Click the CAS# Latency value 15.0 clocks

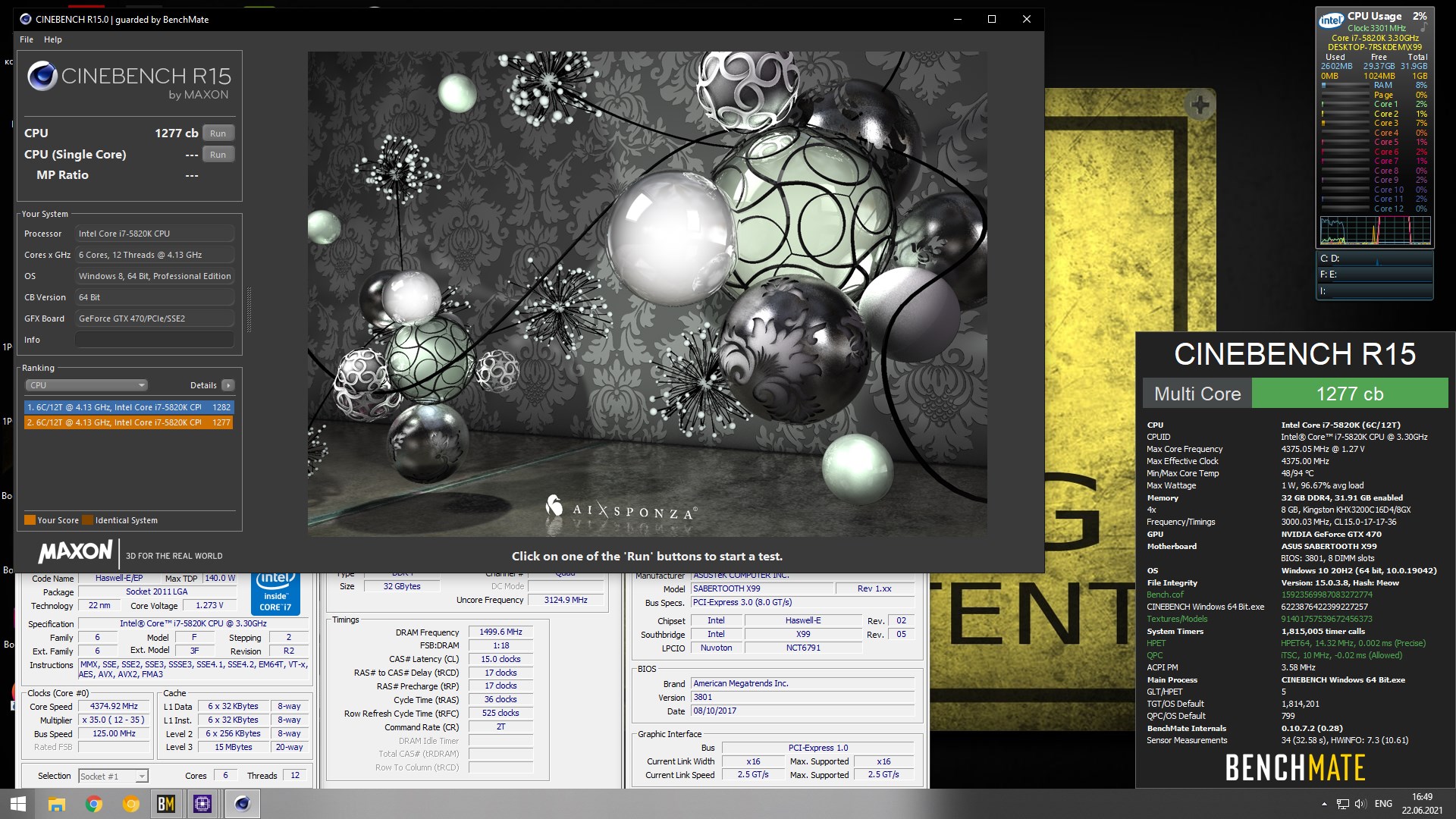coord(500,659)
